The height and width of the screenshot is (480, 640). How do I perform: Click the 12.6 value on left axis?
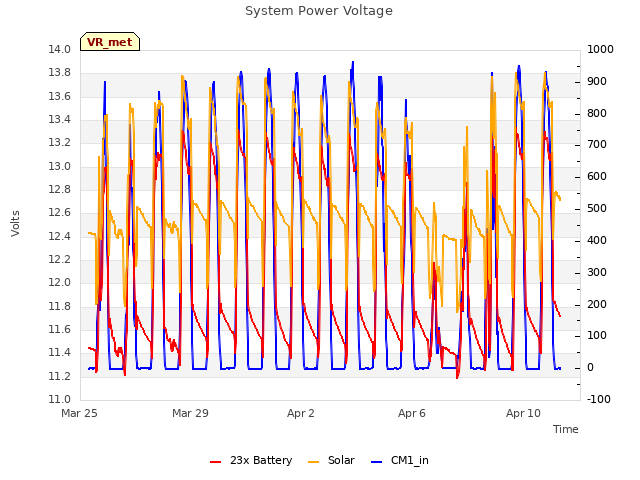[x=59, y=212]
